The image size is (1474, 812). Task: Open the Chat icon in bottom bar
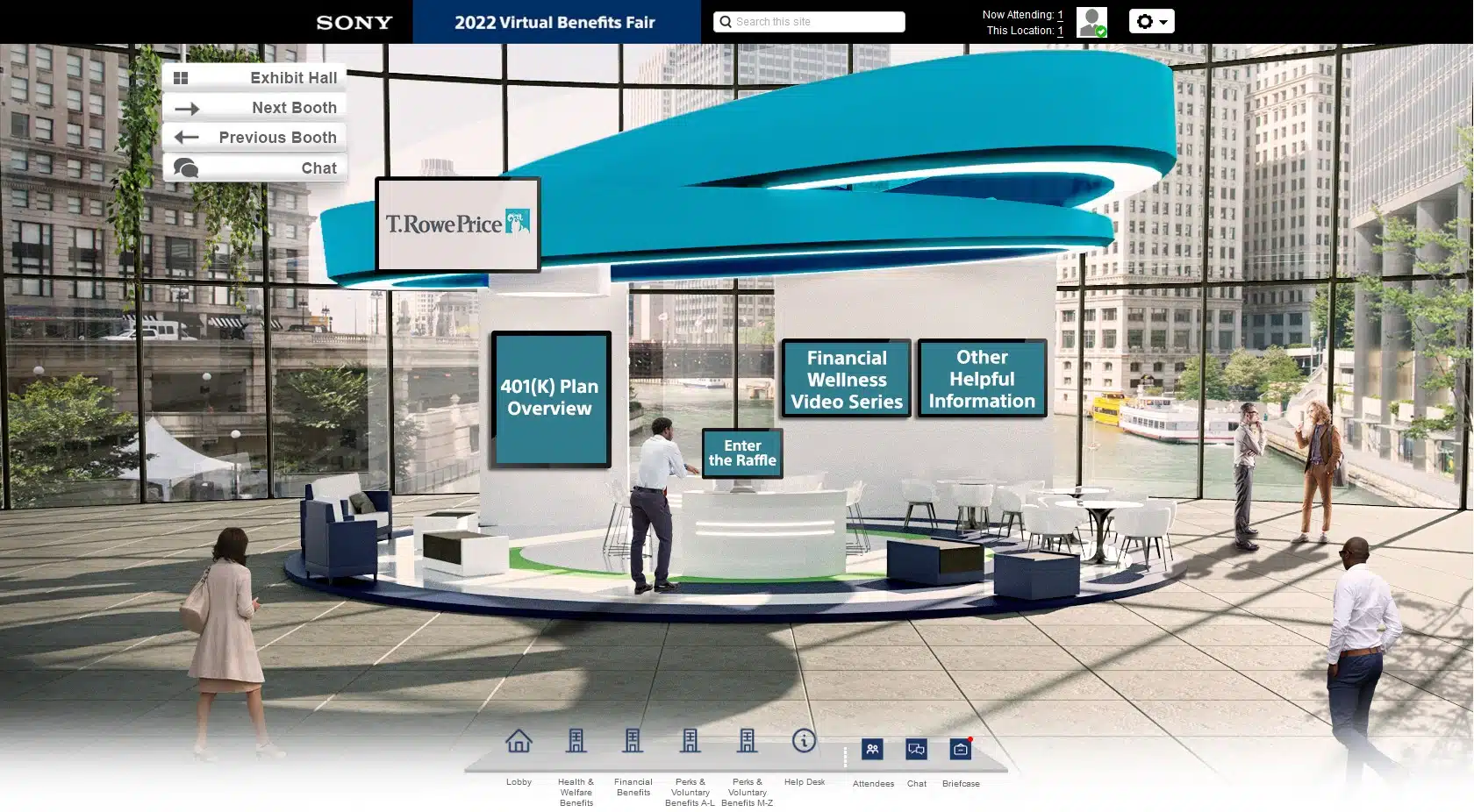tap(916, 749)
